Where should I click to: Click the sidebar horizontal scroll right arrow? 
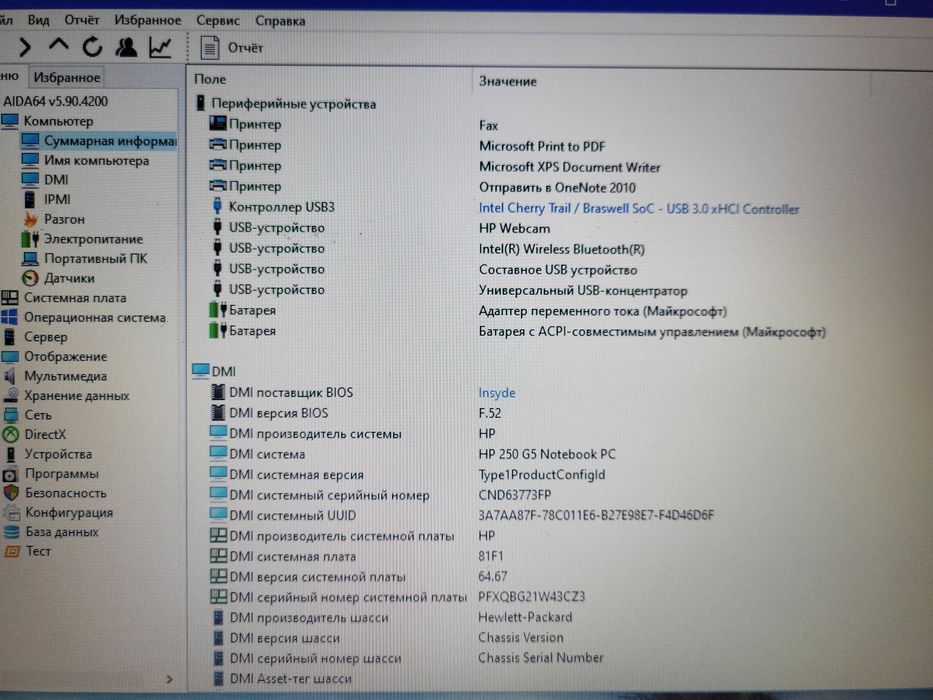(x=169, y=679)
